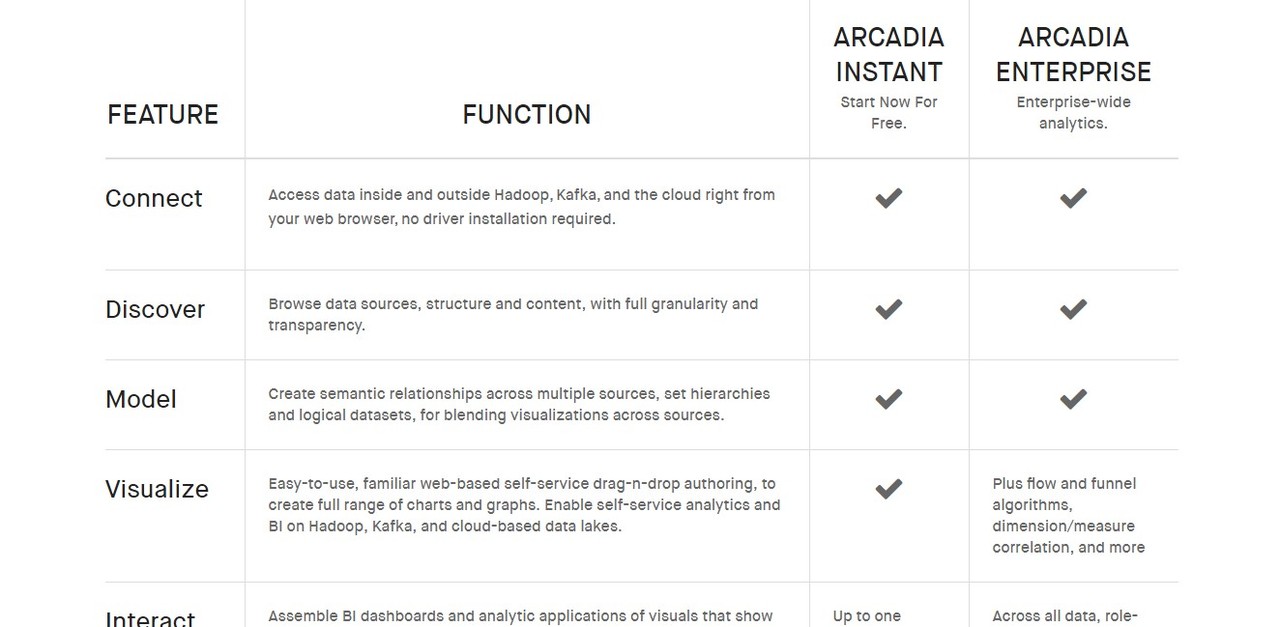Click the Connect description about Hadoop, Kafka access
Image resolution: width=1280 pixels, height=627 pixels.
click(x=521, y=207)
